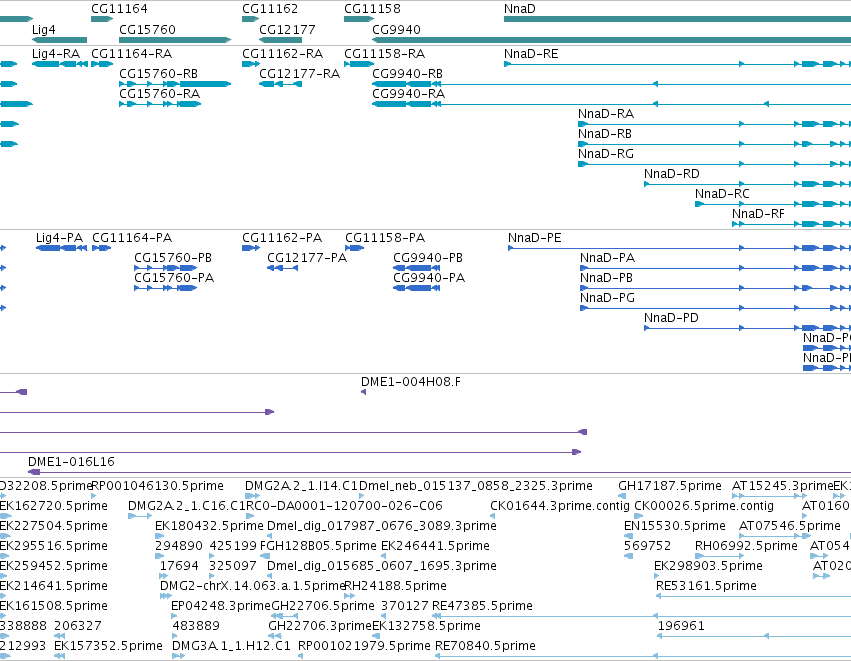Select protein CG9940-PB
The image size is (851, 661).
coord(416,268)
